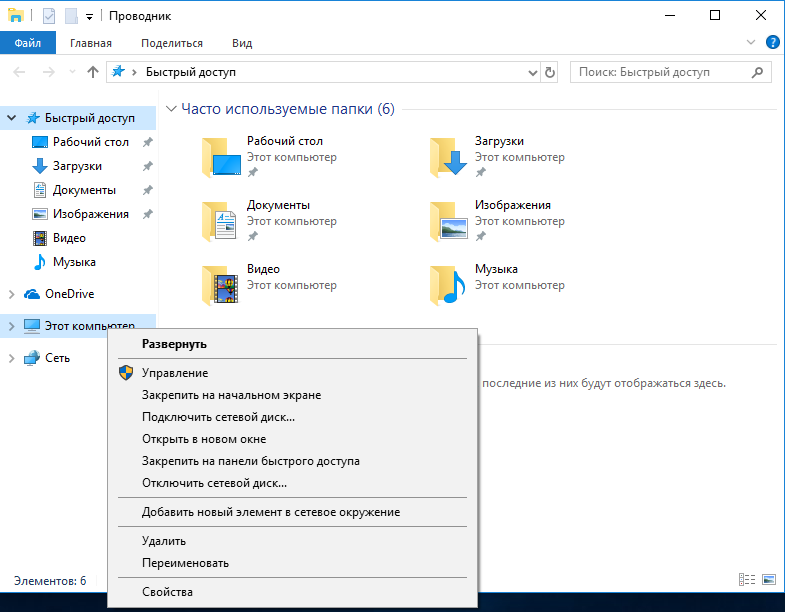Screen dimensions: 785x612
Task: Switch to the Вид ribbon tab
Action: [242, 43]
